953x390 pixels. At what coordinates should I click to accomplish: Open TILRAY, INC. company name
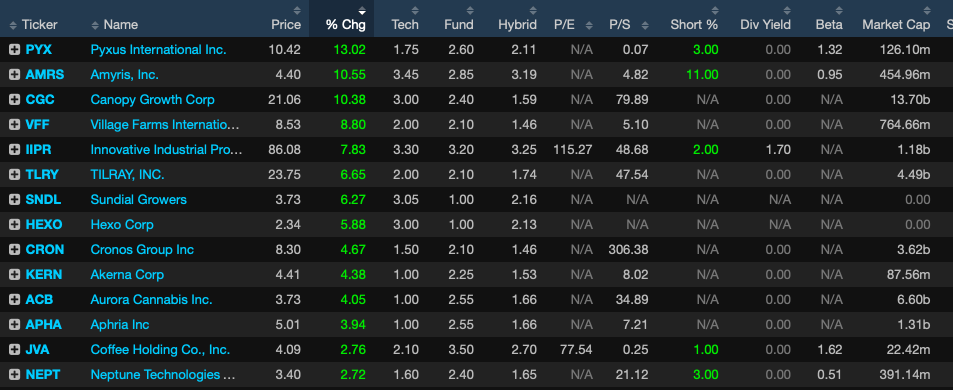click(128, 174)
